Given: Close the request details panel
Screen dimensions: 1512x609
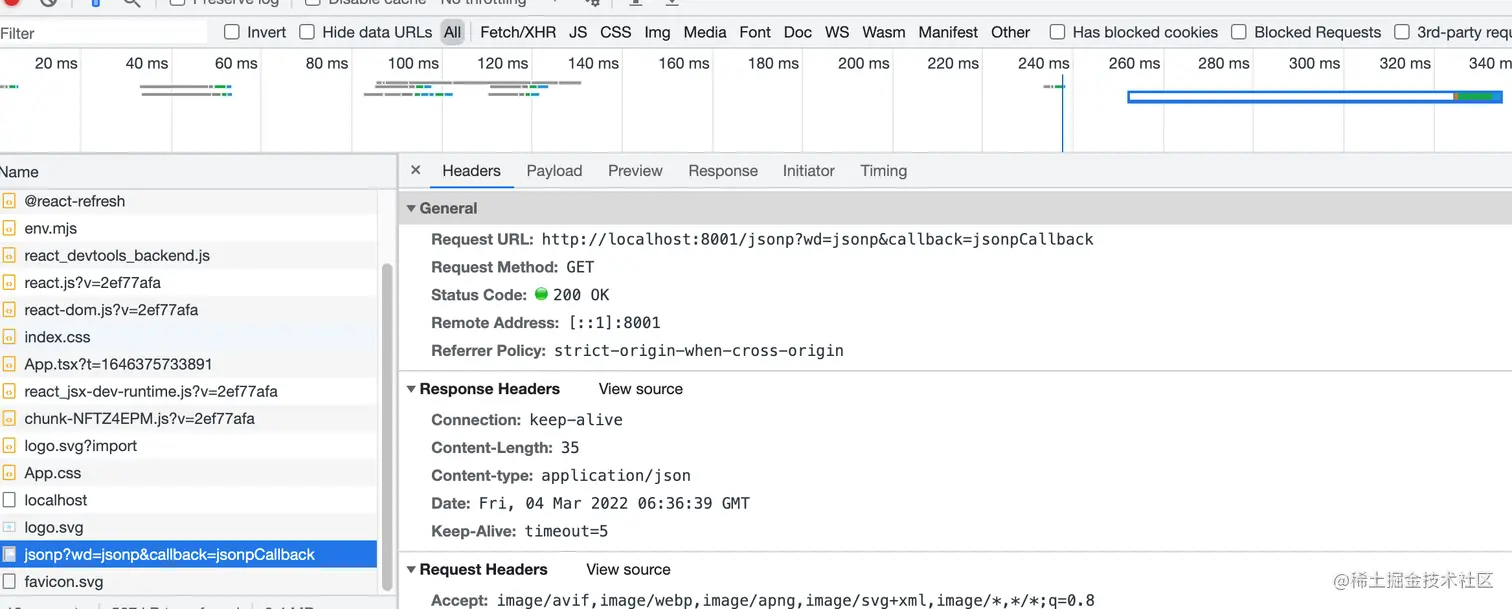Looking at the screenshot, I should [415, 170].
